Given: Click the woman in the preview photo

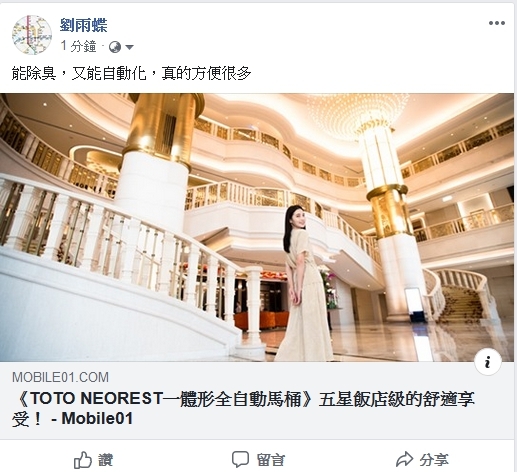Looking at the screenshot, I should pyautogui.click(x=303, y=283).
